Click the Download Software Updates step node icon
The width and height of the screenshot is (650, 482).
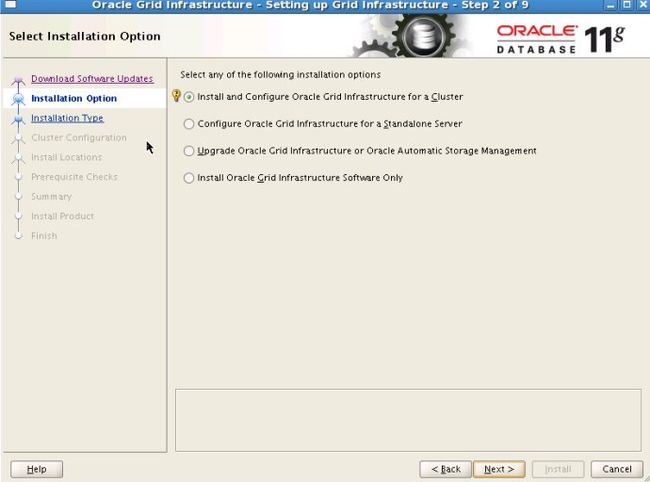[x=18, y=80]
